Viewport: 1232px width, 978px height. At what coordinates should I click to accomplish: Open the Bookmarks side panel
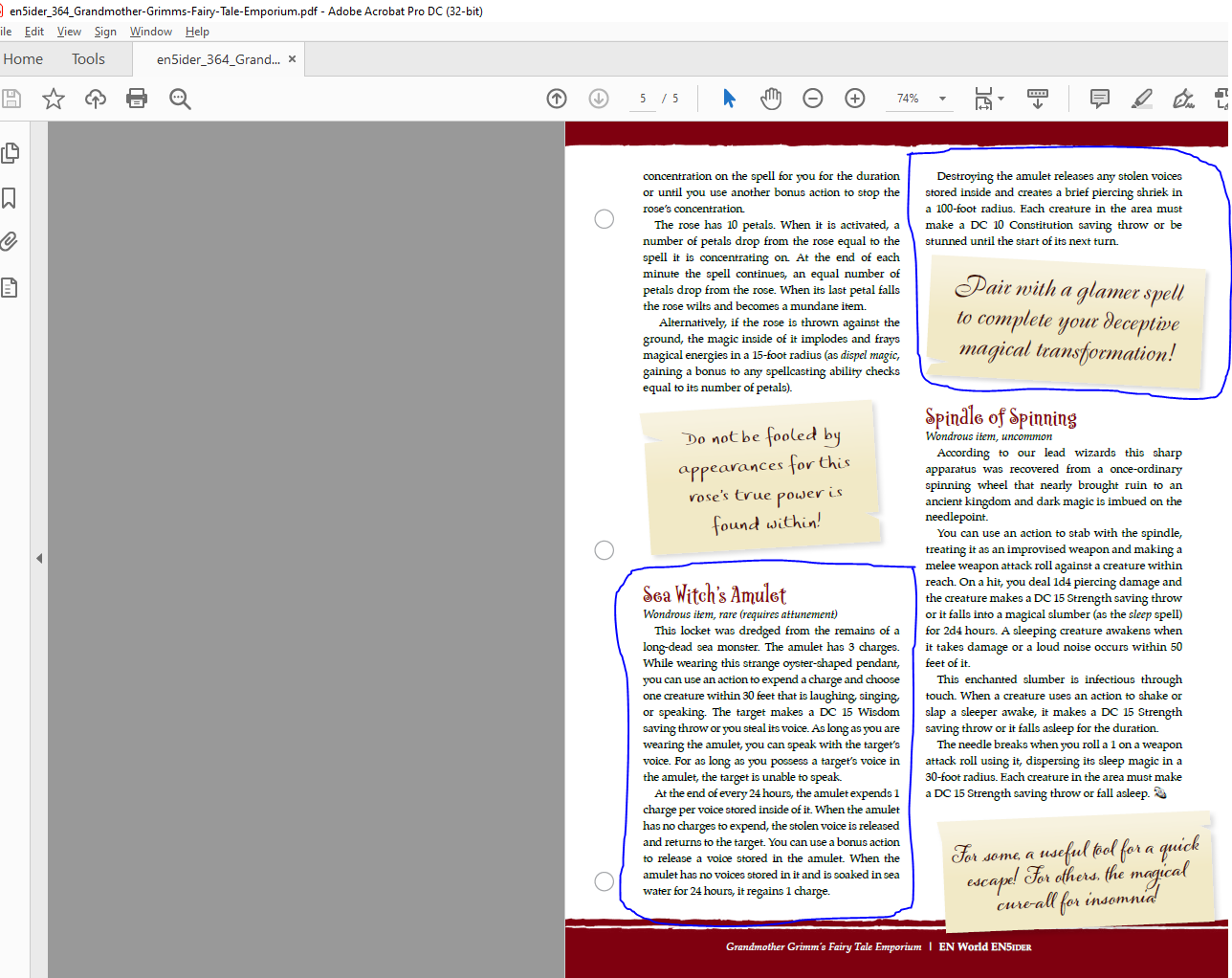coord(11,198)
